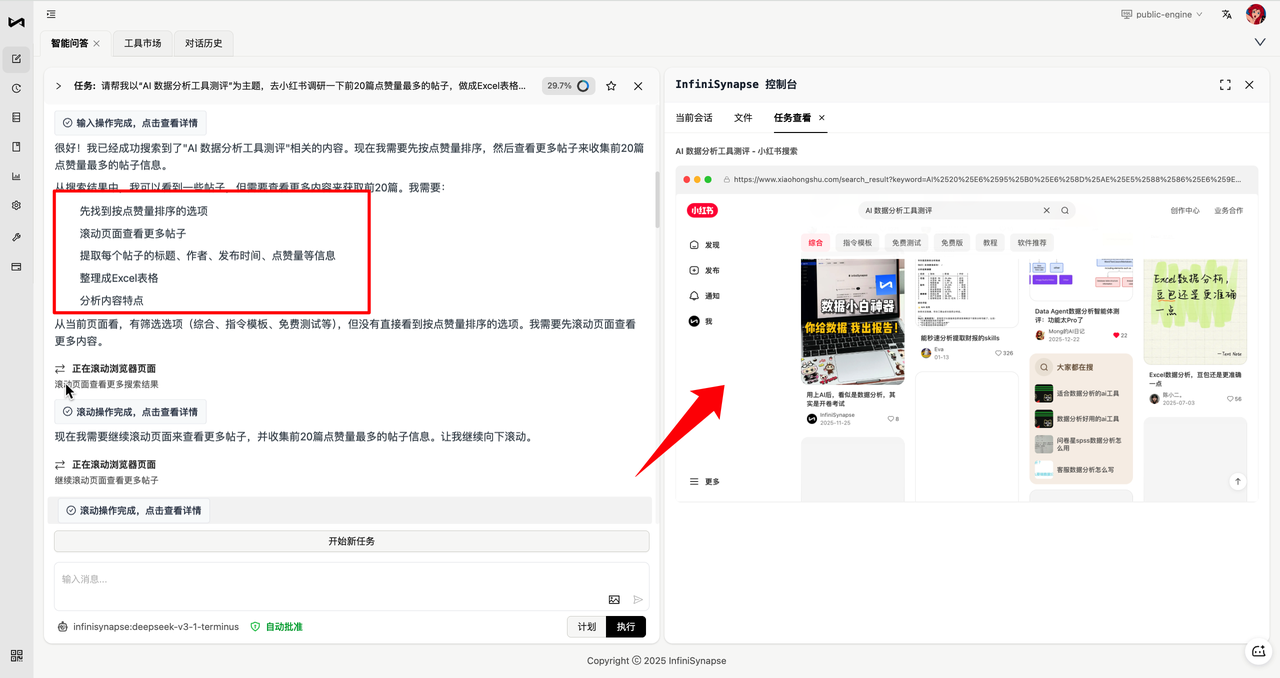Favorite the task with the star icon
This screenshot has height=678, width=1280.
tap(611, 86)
